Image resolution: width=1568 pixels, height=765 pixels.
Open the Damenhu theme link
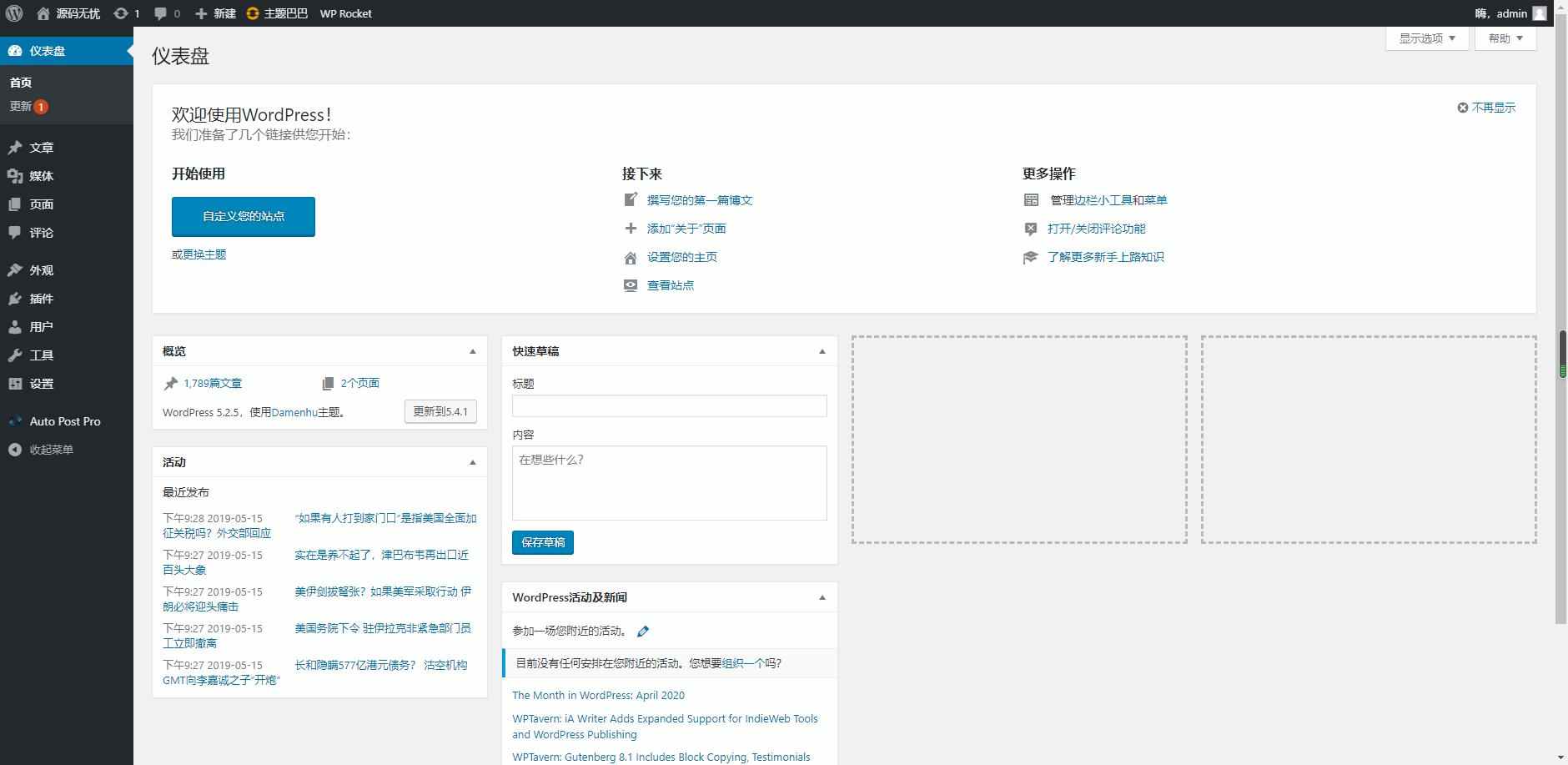(x=294, y=412)
